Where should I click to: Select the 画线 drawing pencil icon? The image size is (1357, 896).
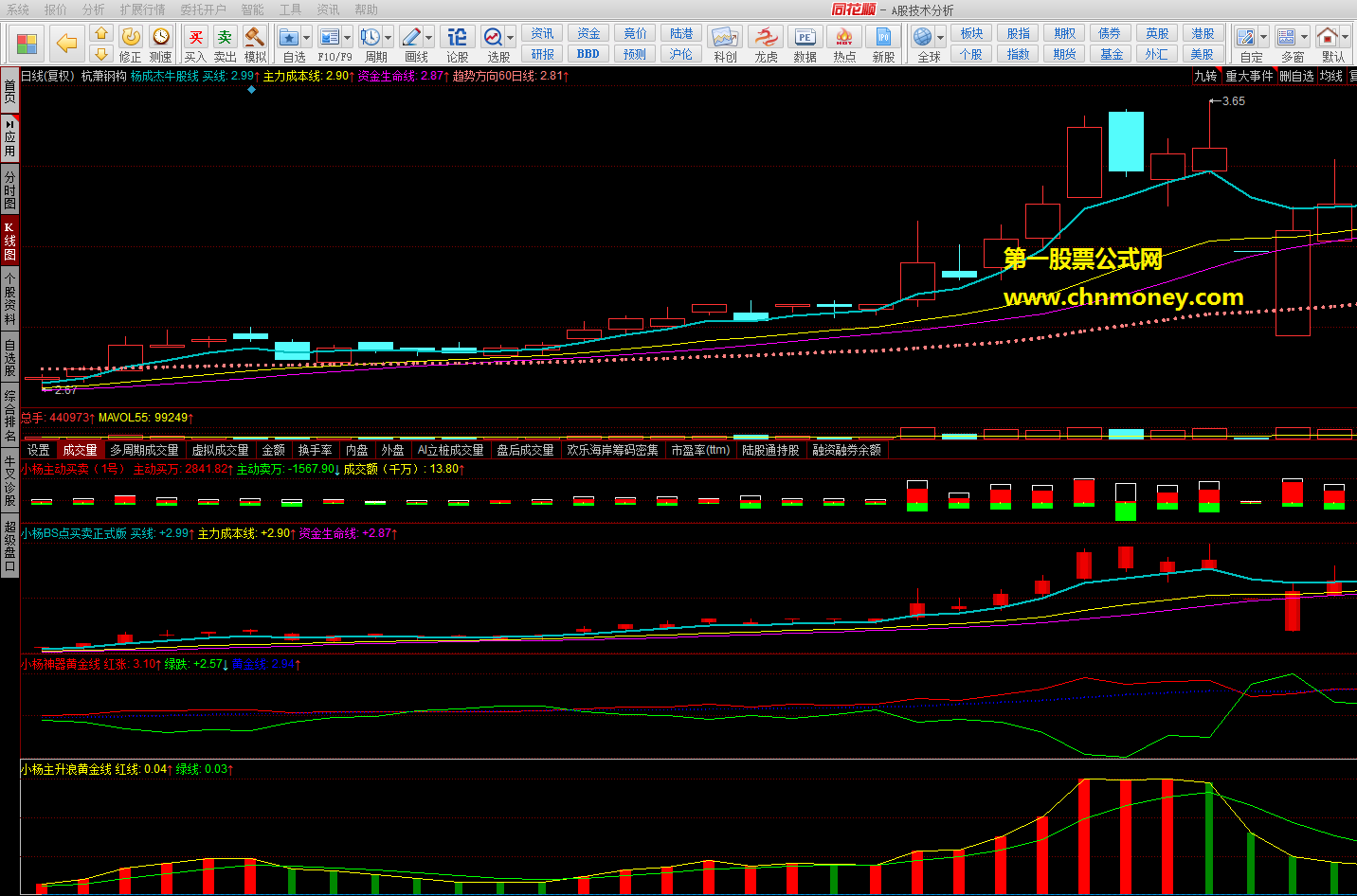click(411, 37)
